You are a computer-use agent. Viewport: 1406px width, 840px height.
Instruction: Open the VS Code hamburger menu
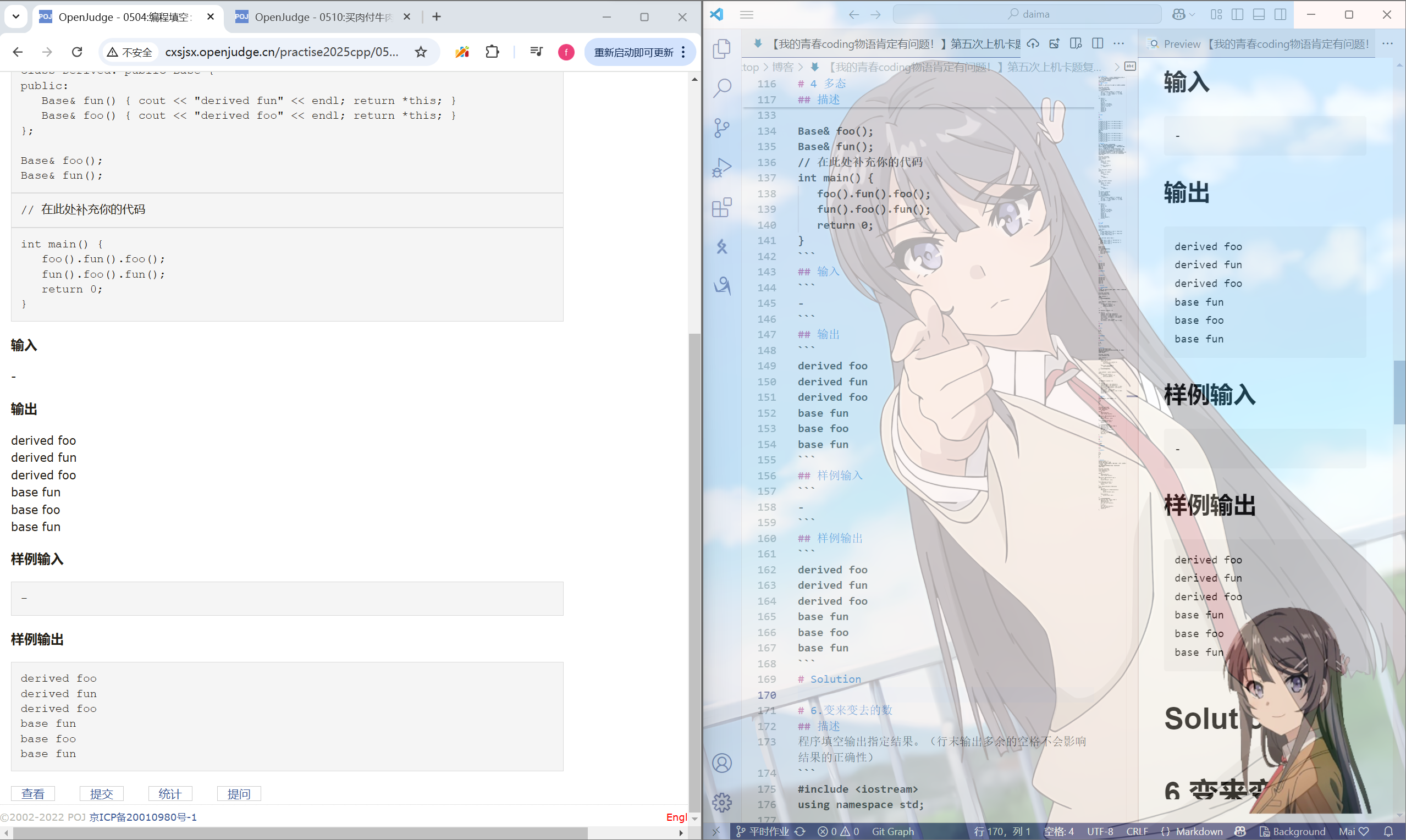[x=747, y=14]
